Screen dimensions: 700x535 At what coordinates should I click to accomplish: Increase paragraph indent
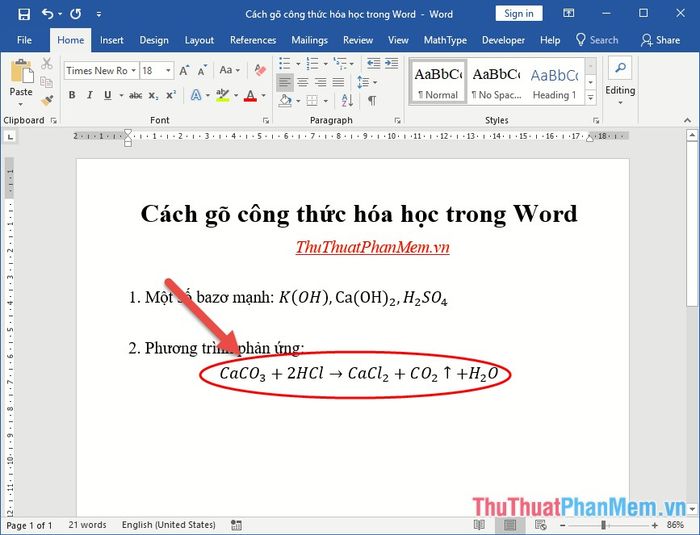pos(392,63)
